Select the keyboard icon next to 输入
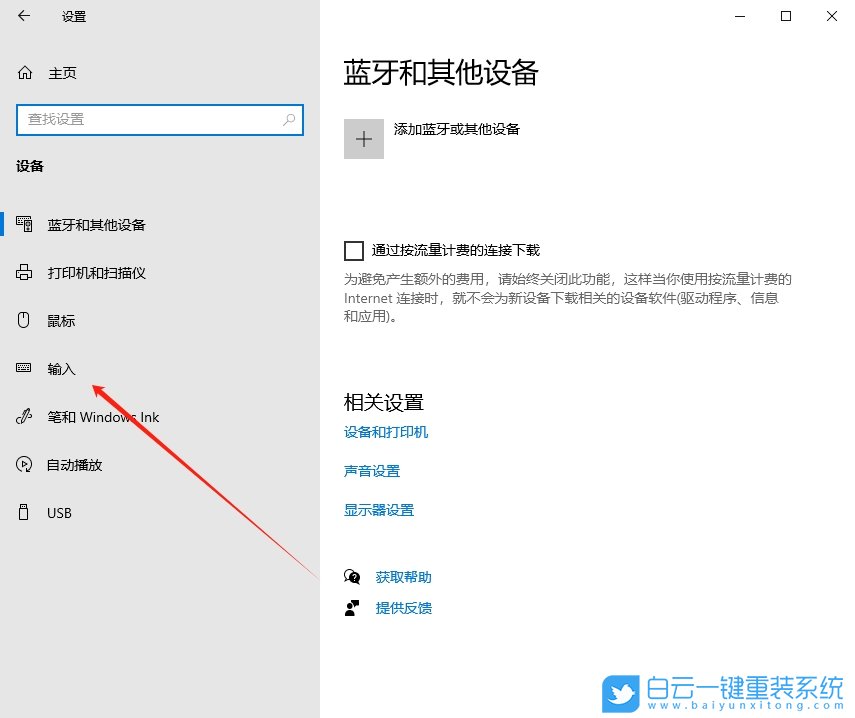855x718 pixels. click(x=22, y=368)
